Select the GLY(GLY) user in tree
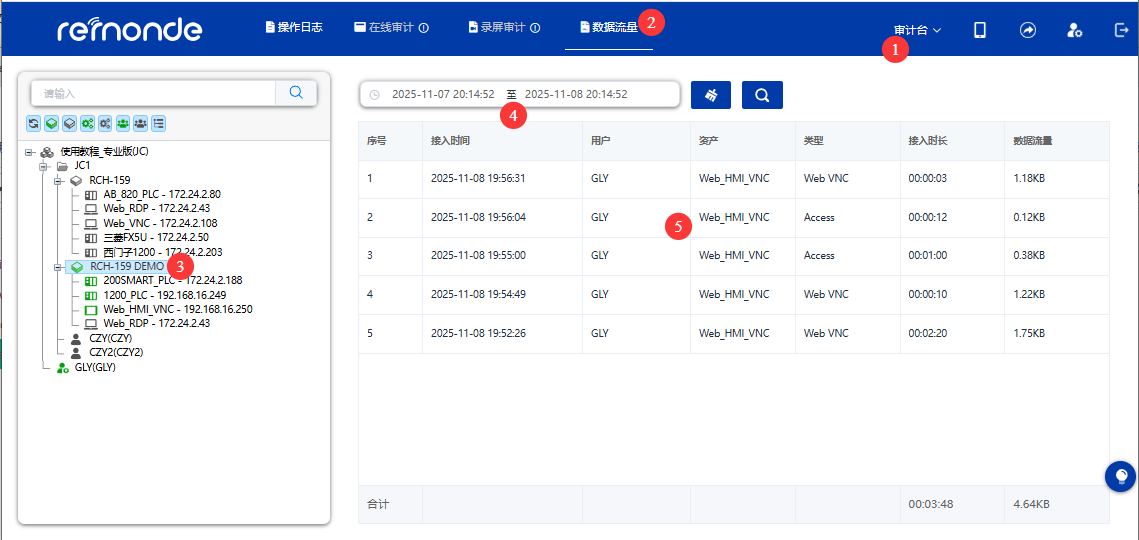Screen dimensions: 1139x540 coord(95,368)
